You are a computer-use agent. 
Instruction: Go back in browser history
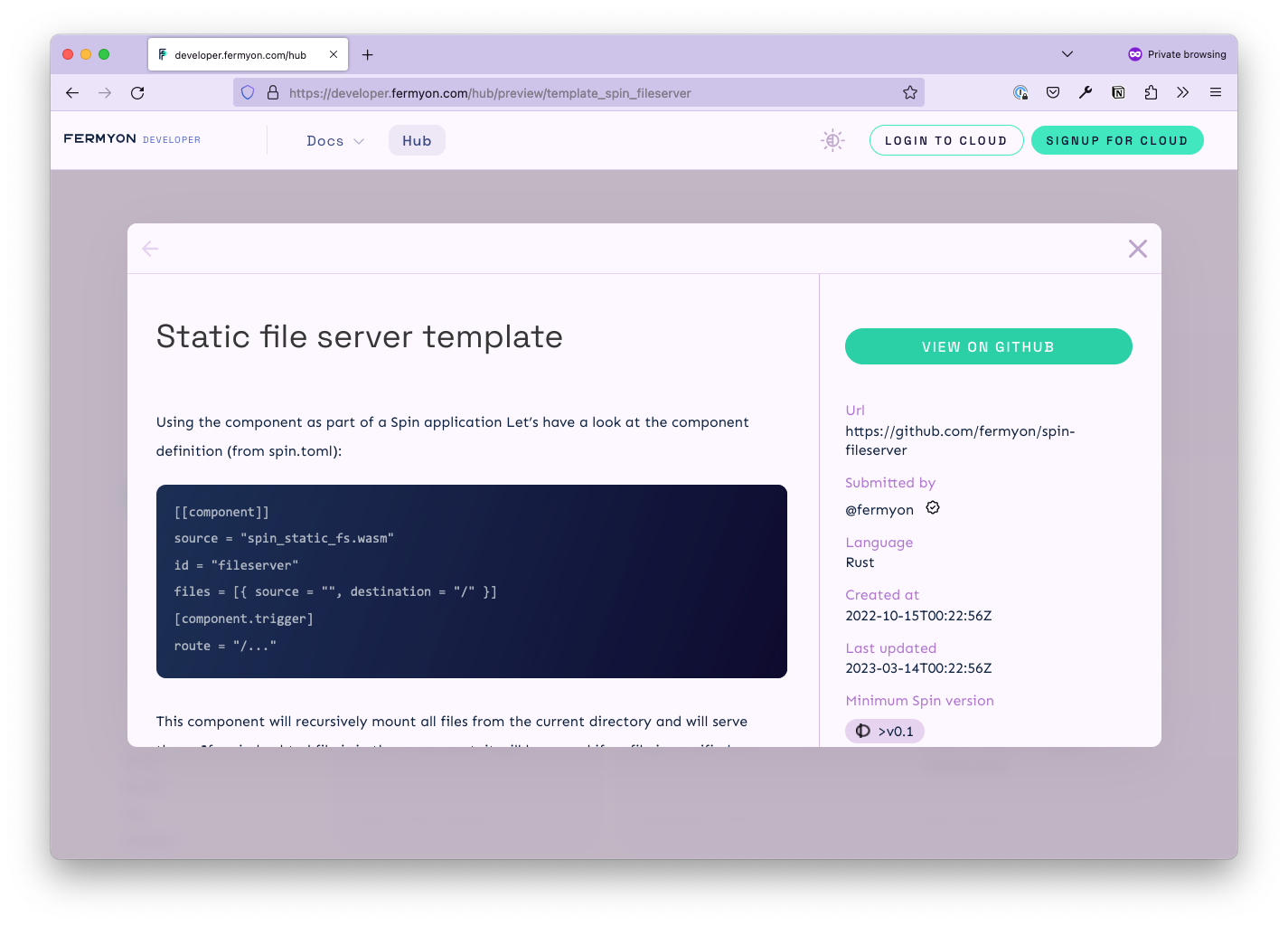(72, 93)
